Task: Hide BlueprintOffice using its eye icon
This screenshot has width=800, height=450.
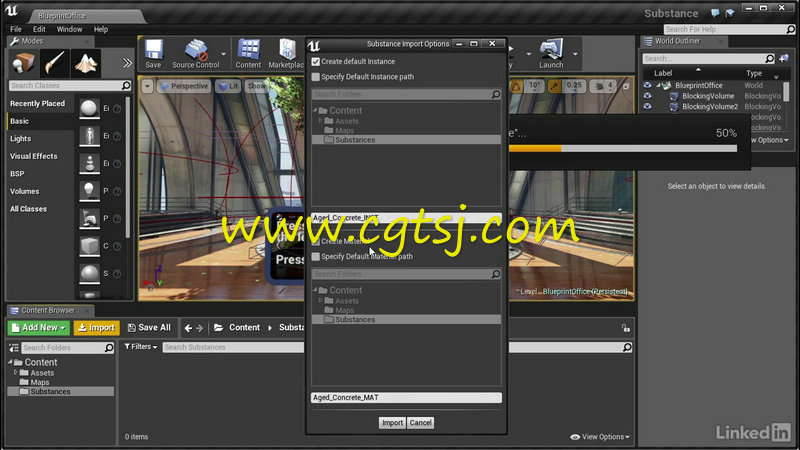Action: click(x=647, y=85)
